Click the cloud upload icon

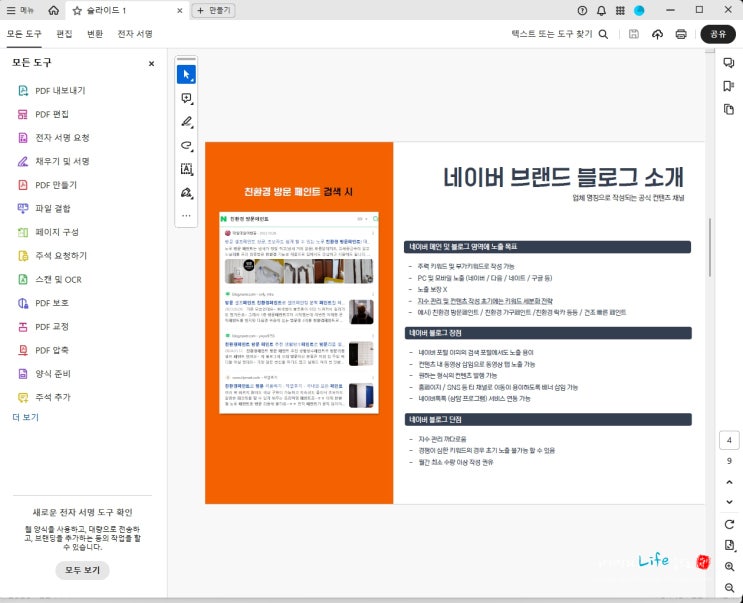(x=657, y=34)
